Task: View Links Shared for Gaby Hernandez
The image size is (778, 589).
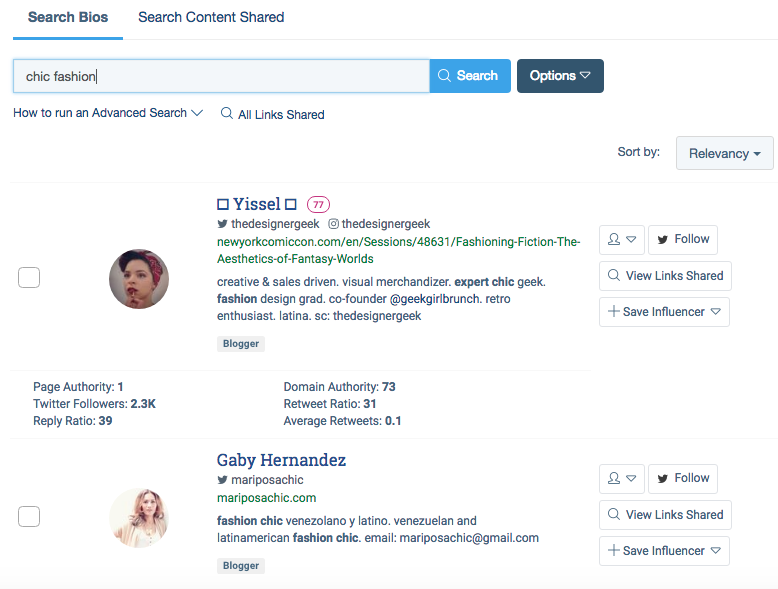Action: pyautogui.click(x=665, y=515)
